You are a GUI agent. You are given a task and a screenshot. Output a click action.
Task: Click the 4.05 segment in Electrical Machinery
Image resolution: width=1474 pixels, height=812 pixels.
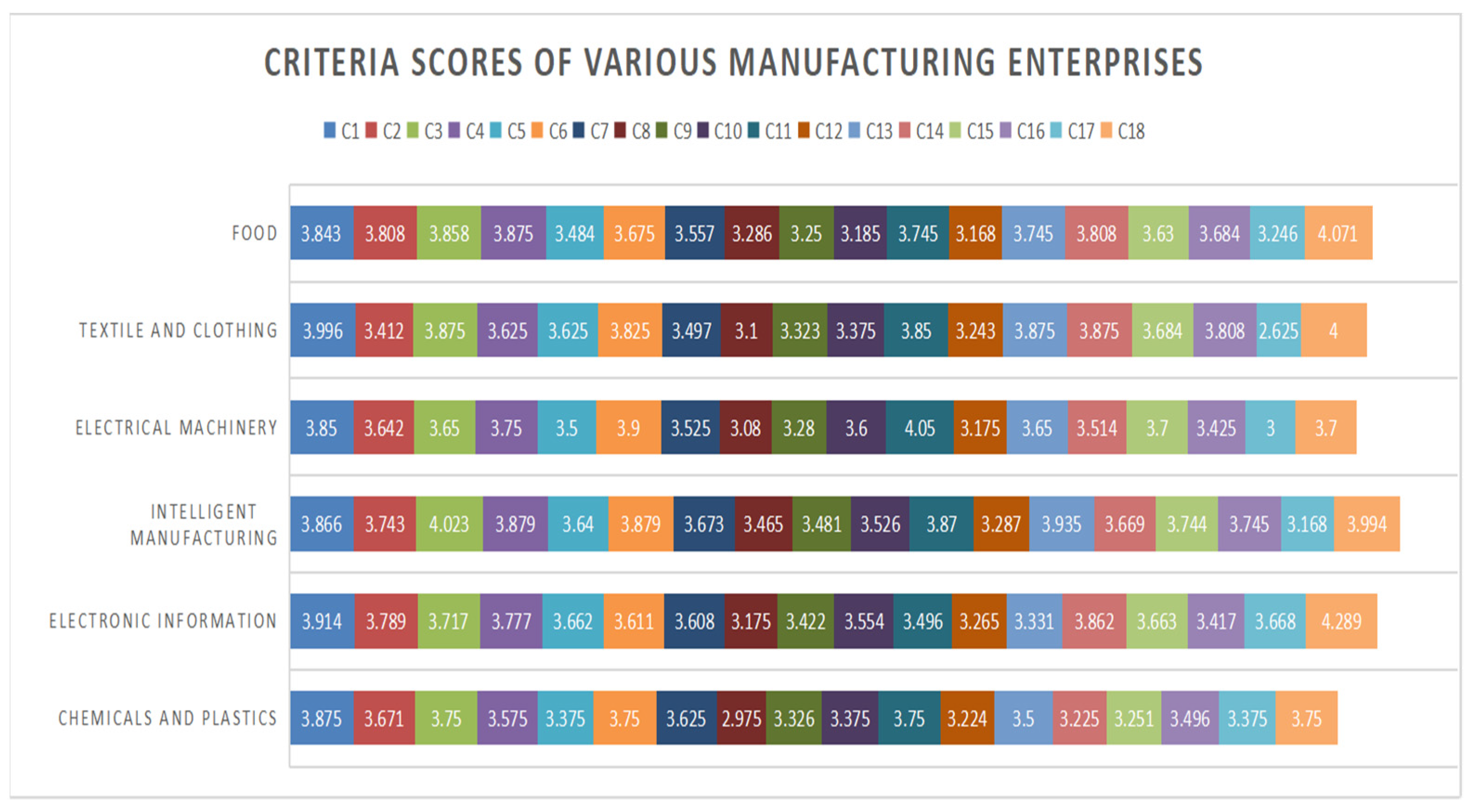pos(920,428)
